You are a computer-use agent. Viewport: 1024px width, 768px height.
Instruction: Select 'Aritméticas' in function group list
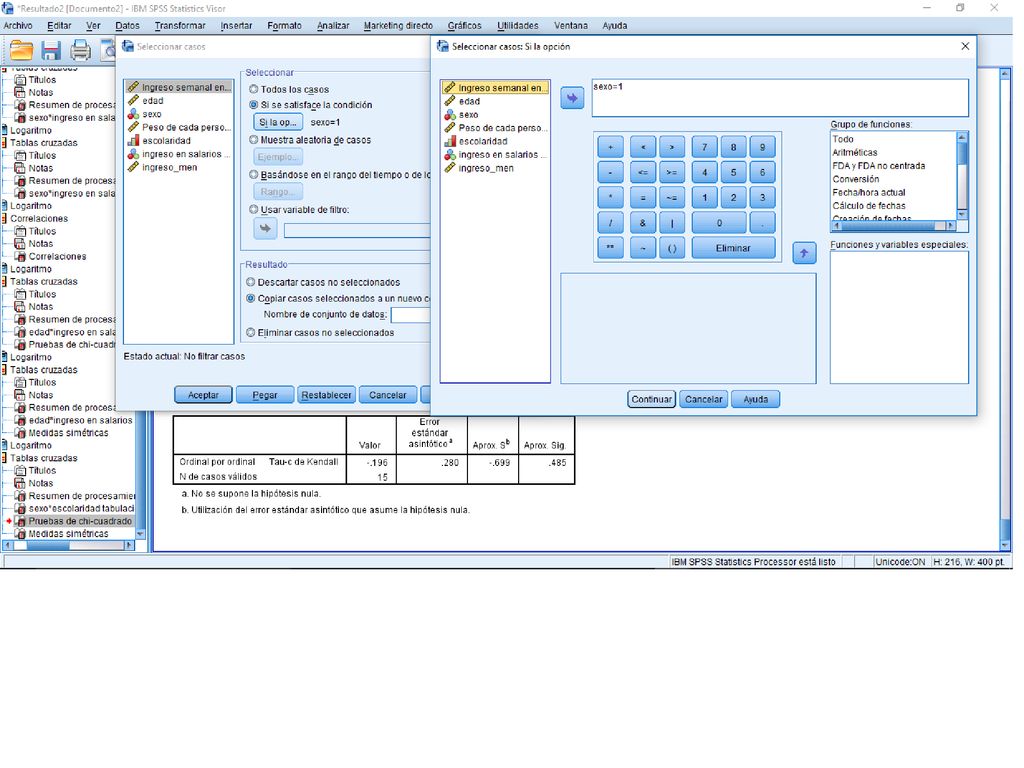(855, 152)
